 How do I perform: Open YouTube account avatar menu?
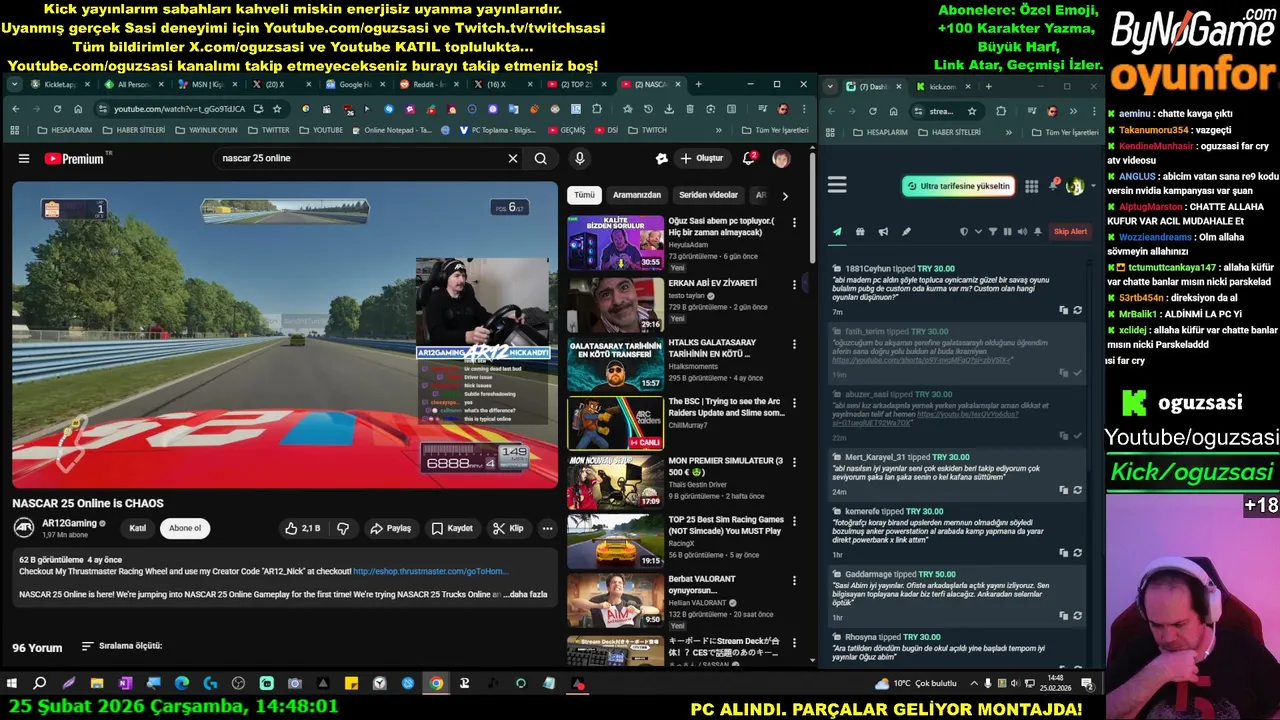click(781, 158)
